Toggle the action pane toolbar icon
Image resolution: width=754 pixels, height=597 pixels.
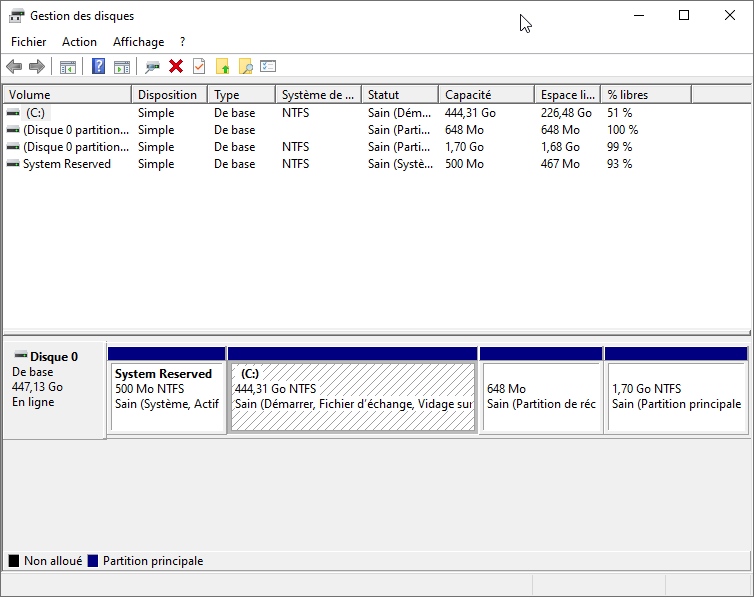pyautogui.click(x=122, y=67)
